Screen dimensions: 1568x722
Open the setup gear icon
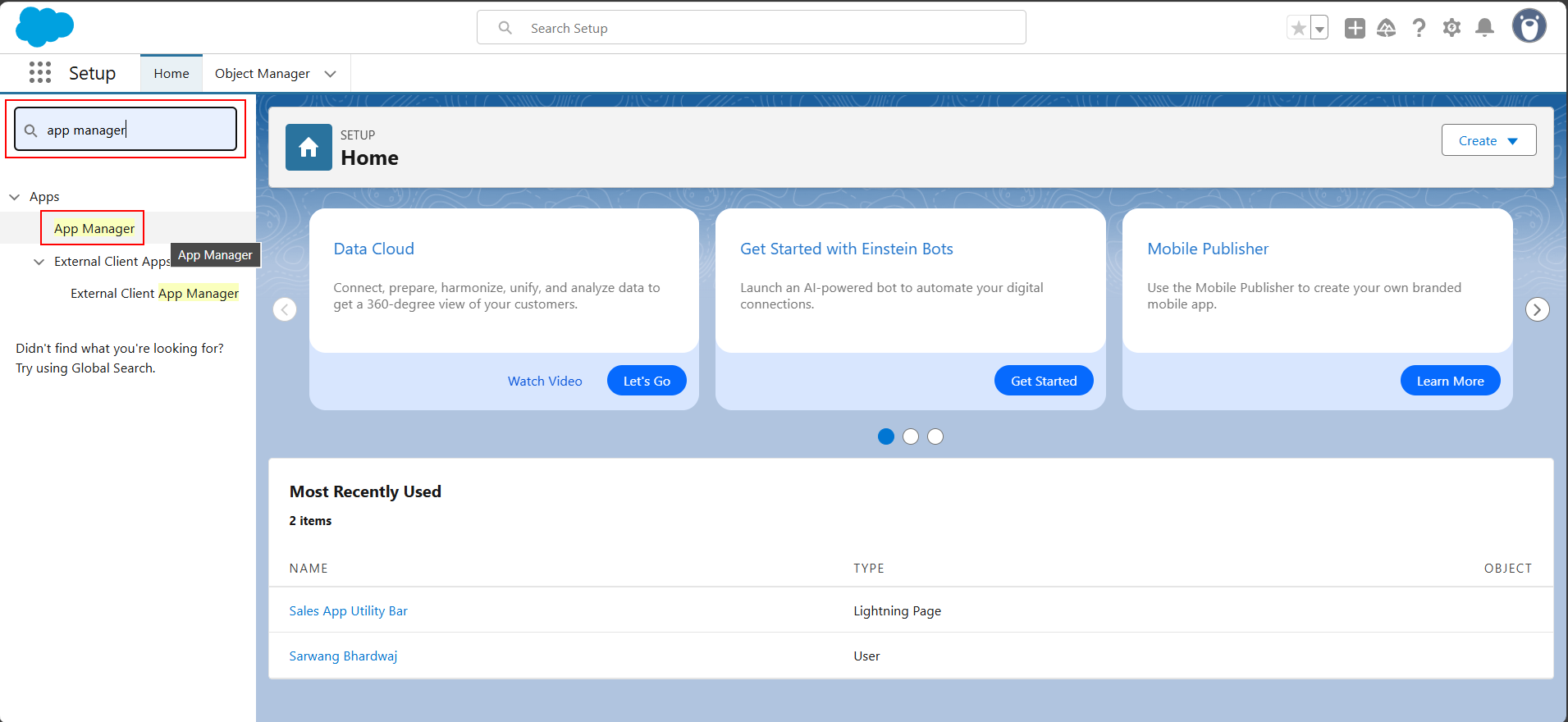[x=1451, y=28]
